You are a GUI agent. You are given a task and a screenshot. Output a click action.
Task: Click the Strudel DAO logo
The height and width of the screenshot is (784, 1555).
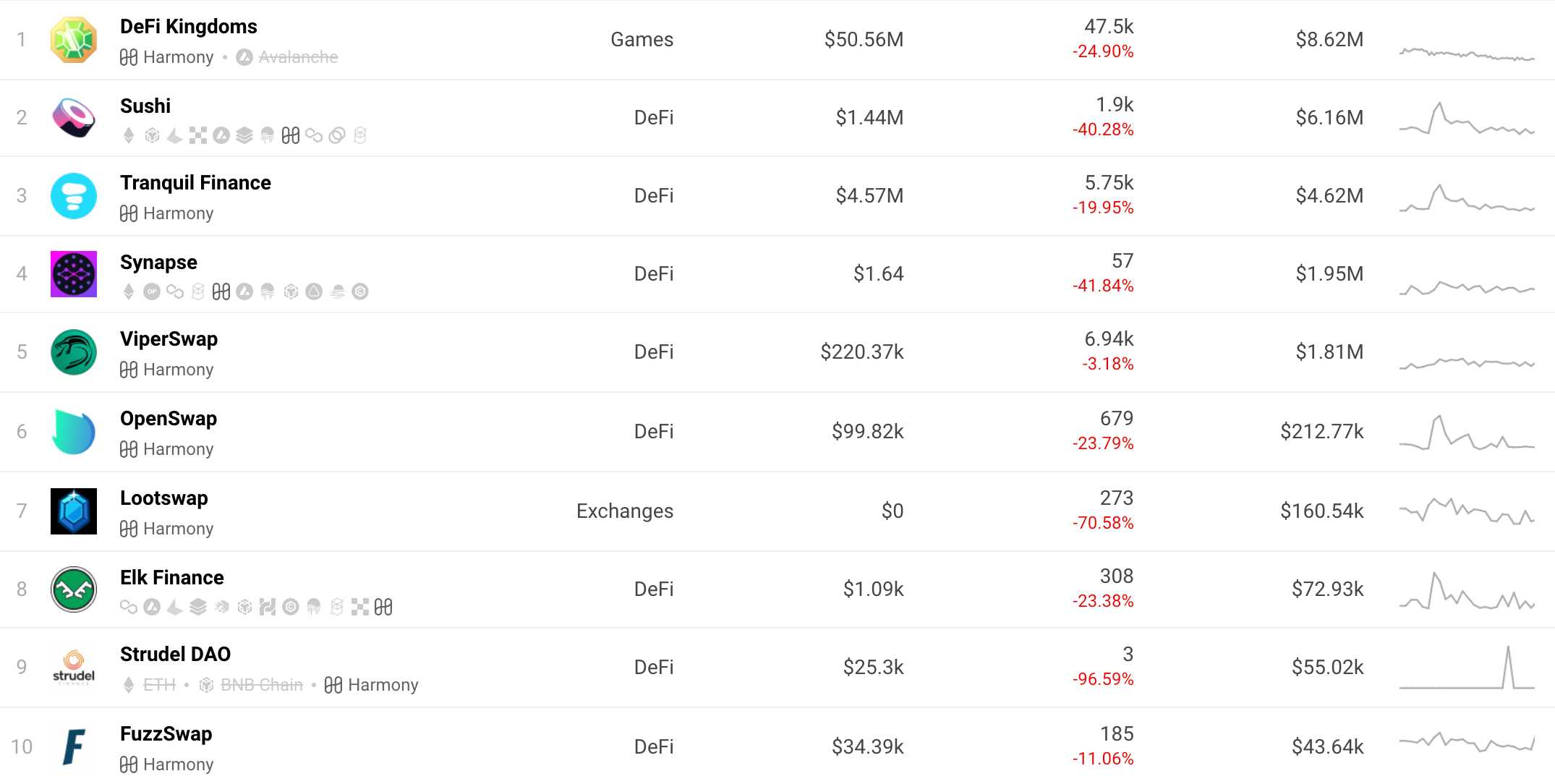tap(73, 667)
